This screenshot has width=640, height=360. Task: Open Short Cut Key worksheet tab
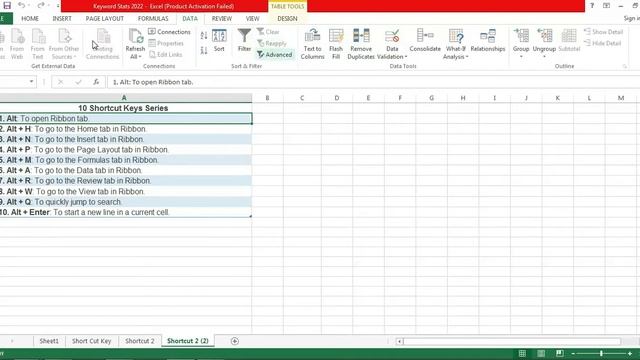click(91, 341)
